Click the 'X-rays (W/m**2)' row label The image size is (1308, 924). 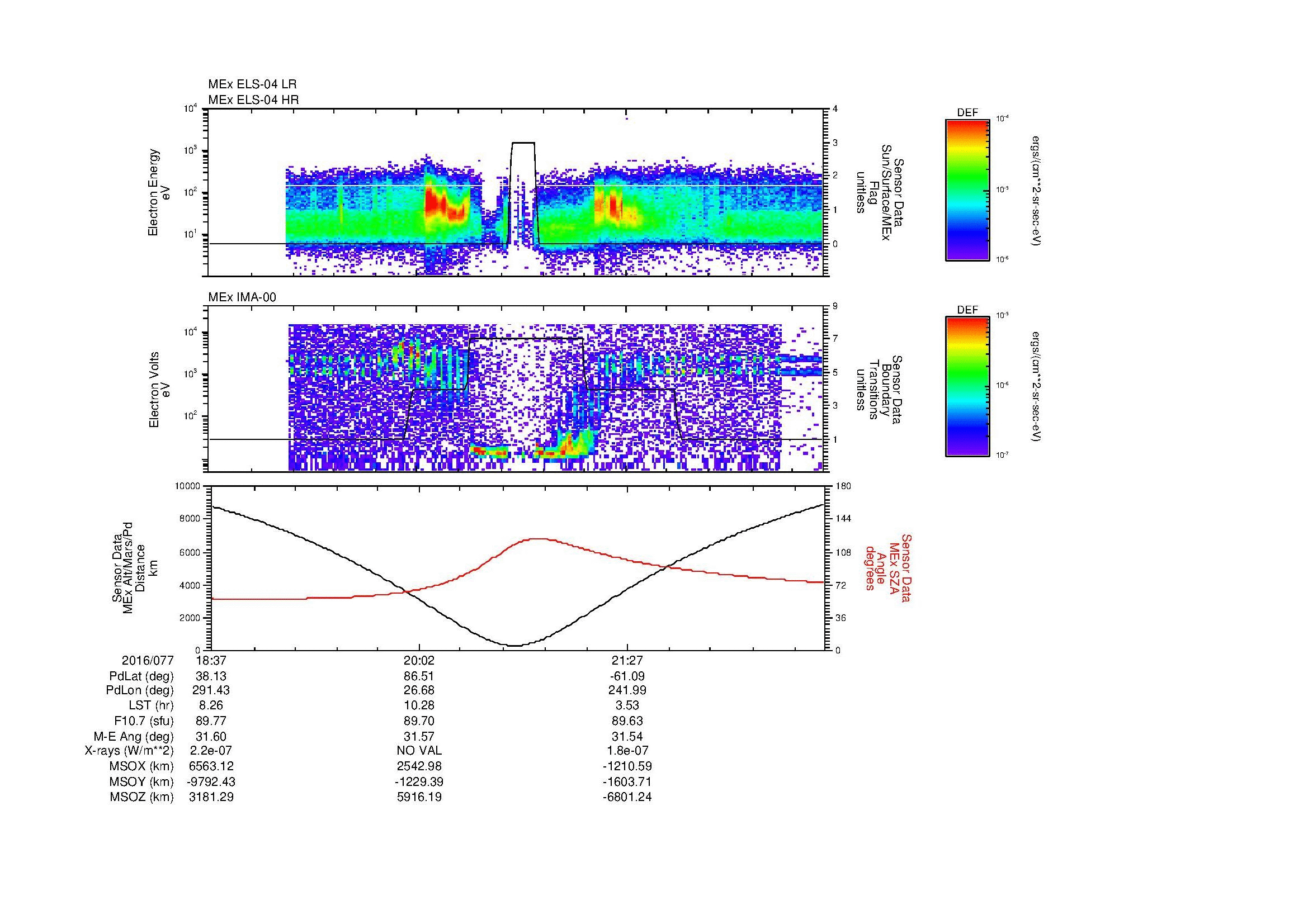click(x=129, y=751)
